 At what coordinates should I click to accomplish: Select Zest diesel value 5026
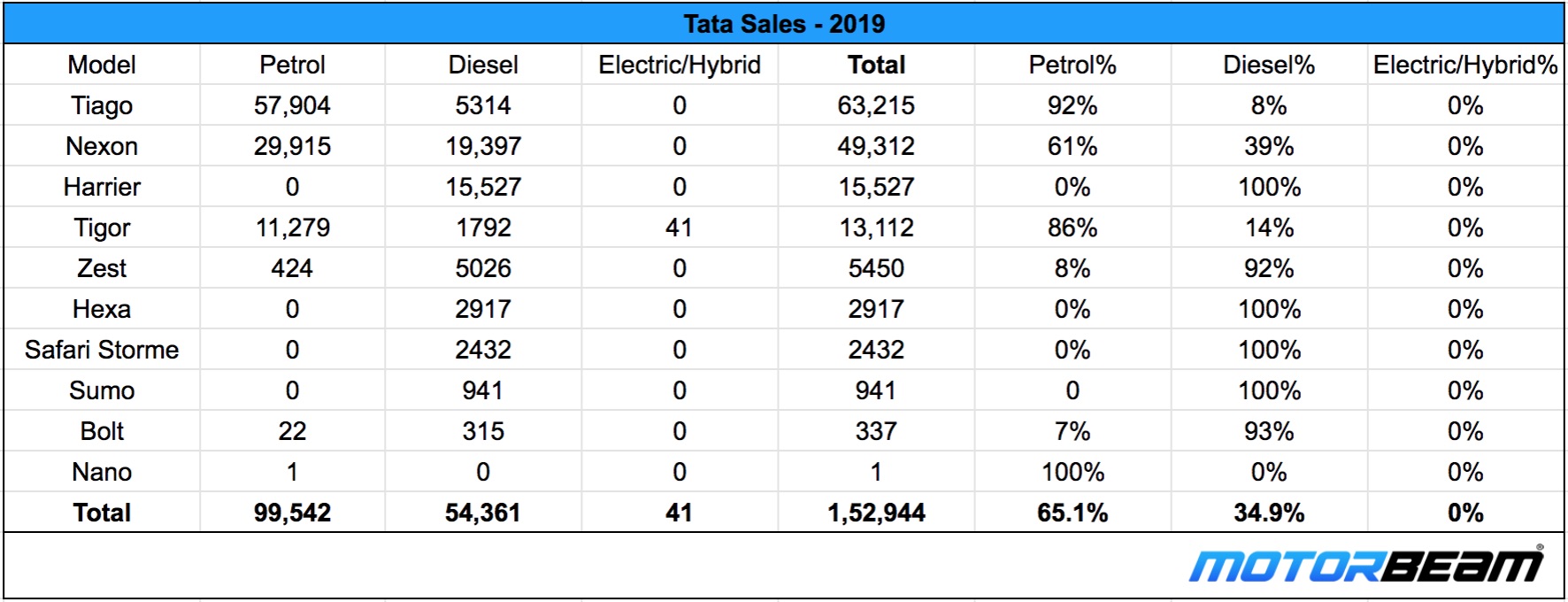pos(483,268)
